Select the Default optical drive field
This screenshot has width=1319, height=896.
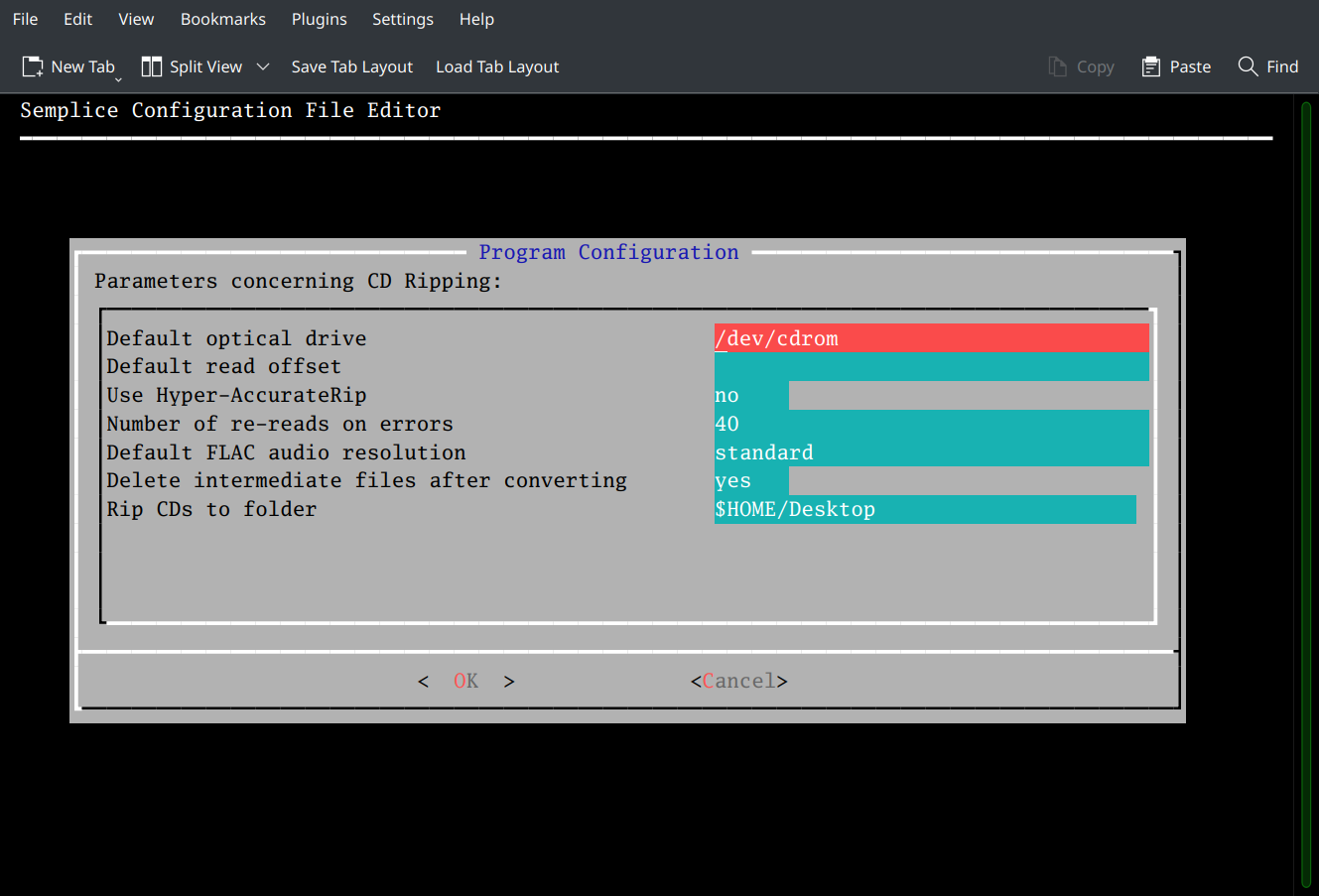[x=931, y=337]
